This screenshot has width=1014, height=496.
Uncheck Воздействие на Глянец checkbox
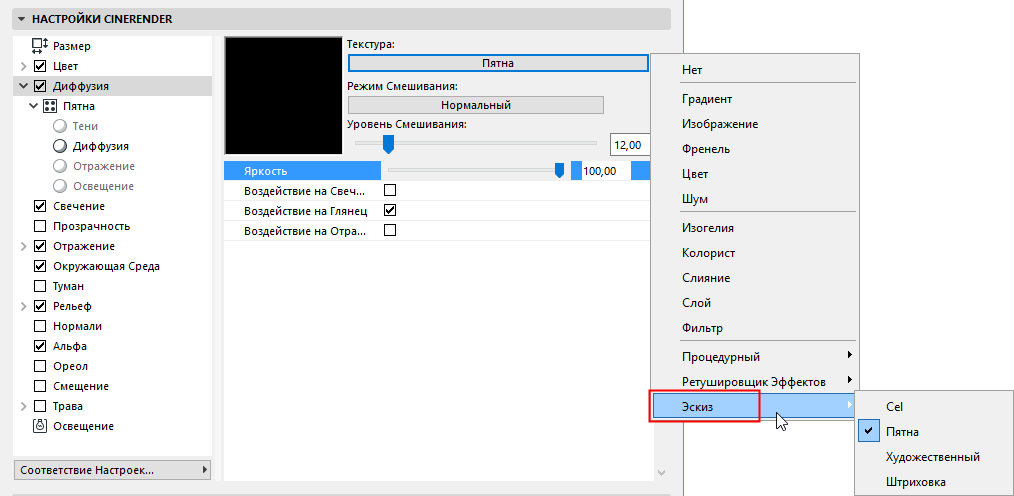[x=390, y=211]
